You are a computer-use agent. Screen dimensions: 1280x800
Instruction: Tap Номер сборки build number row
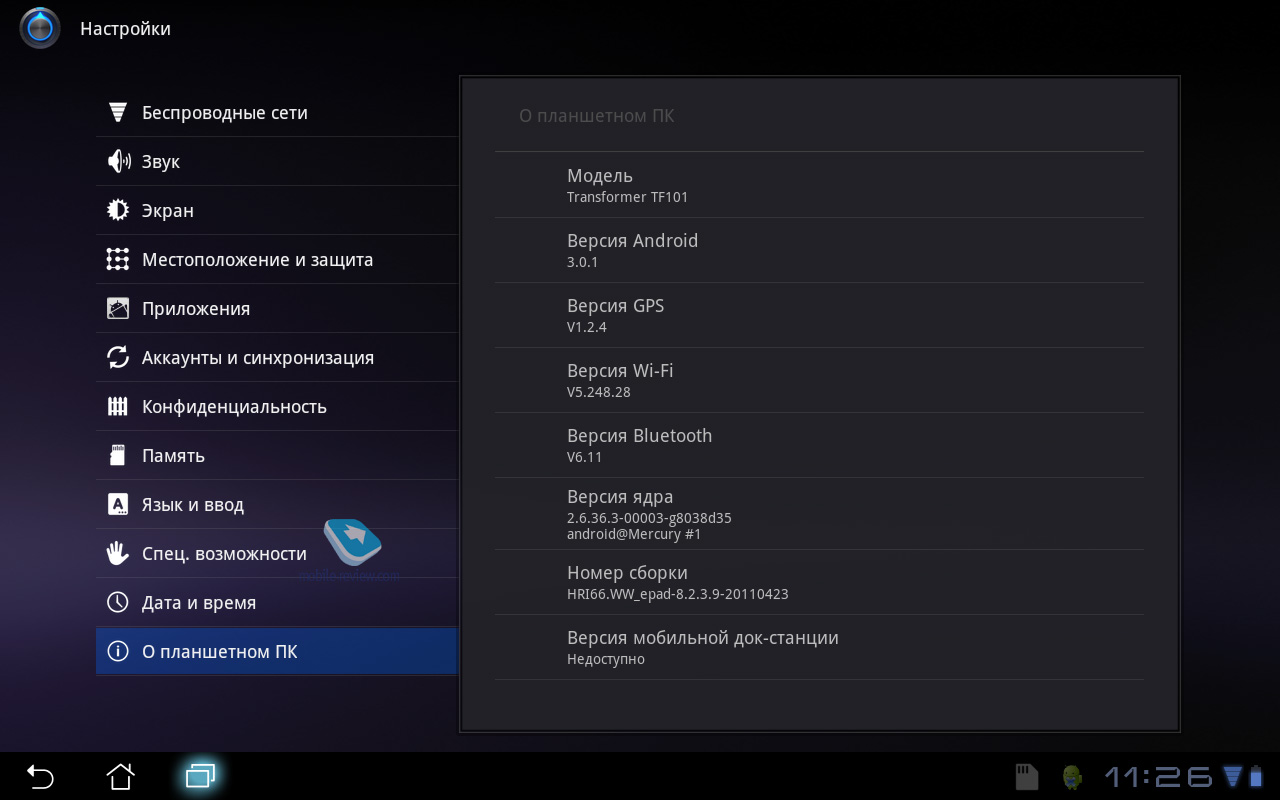click(x=819, y=582)
